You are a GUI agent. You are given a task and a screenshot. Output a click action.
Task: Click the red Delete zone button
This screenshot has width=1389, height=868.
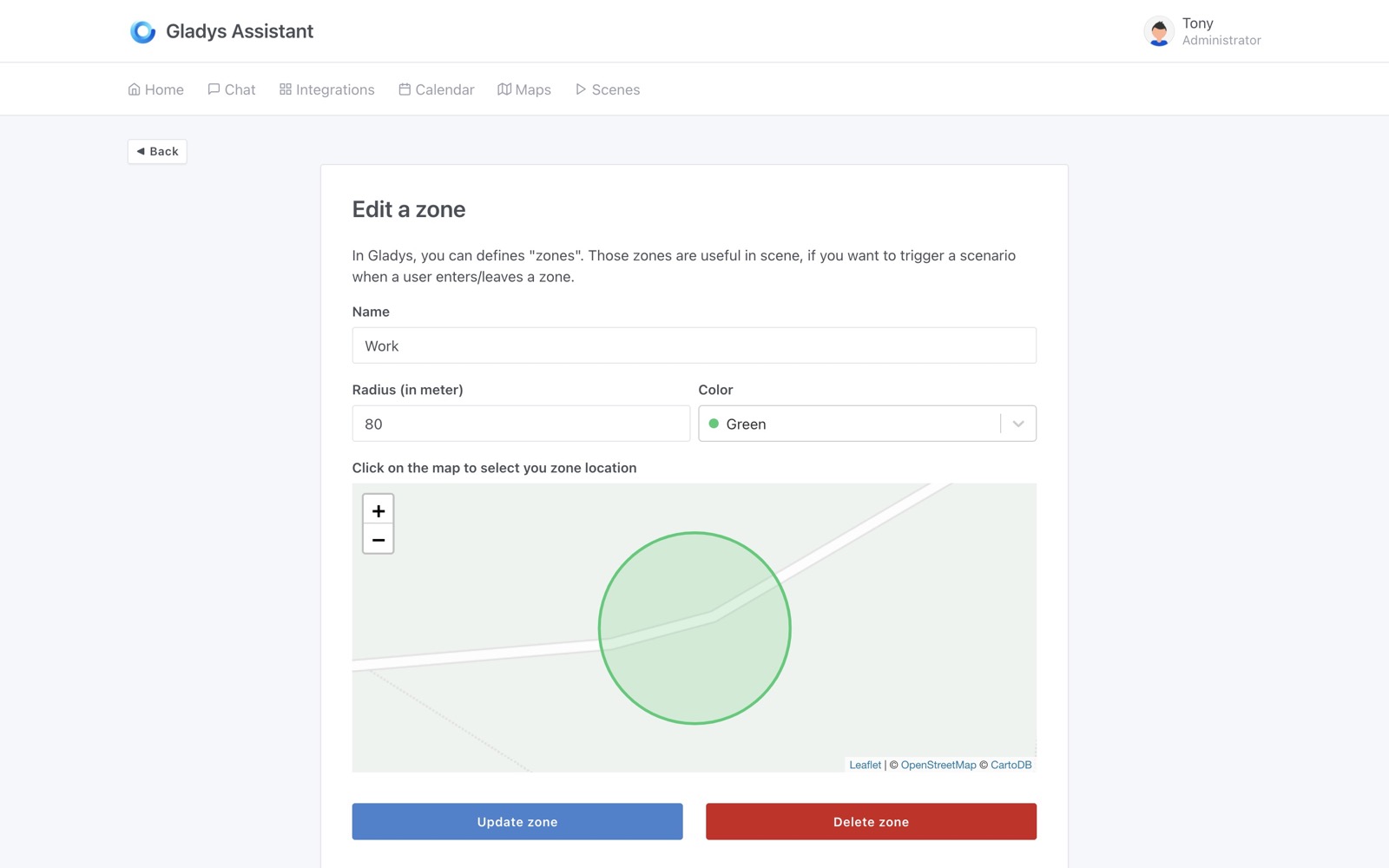coord(871,821)
